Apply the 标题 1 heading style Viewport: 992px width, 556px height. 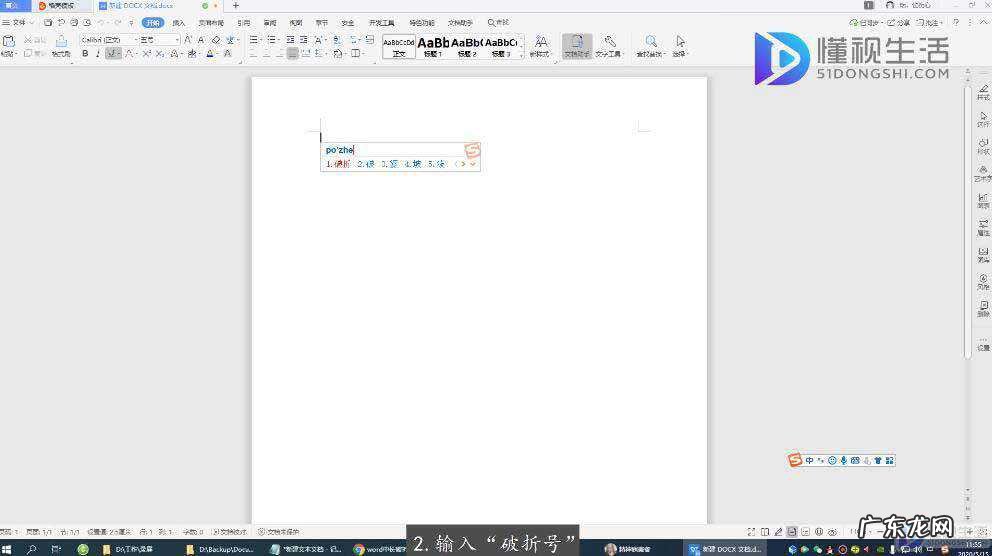tap(433, 45)
